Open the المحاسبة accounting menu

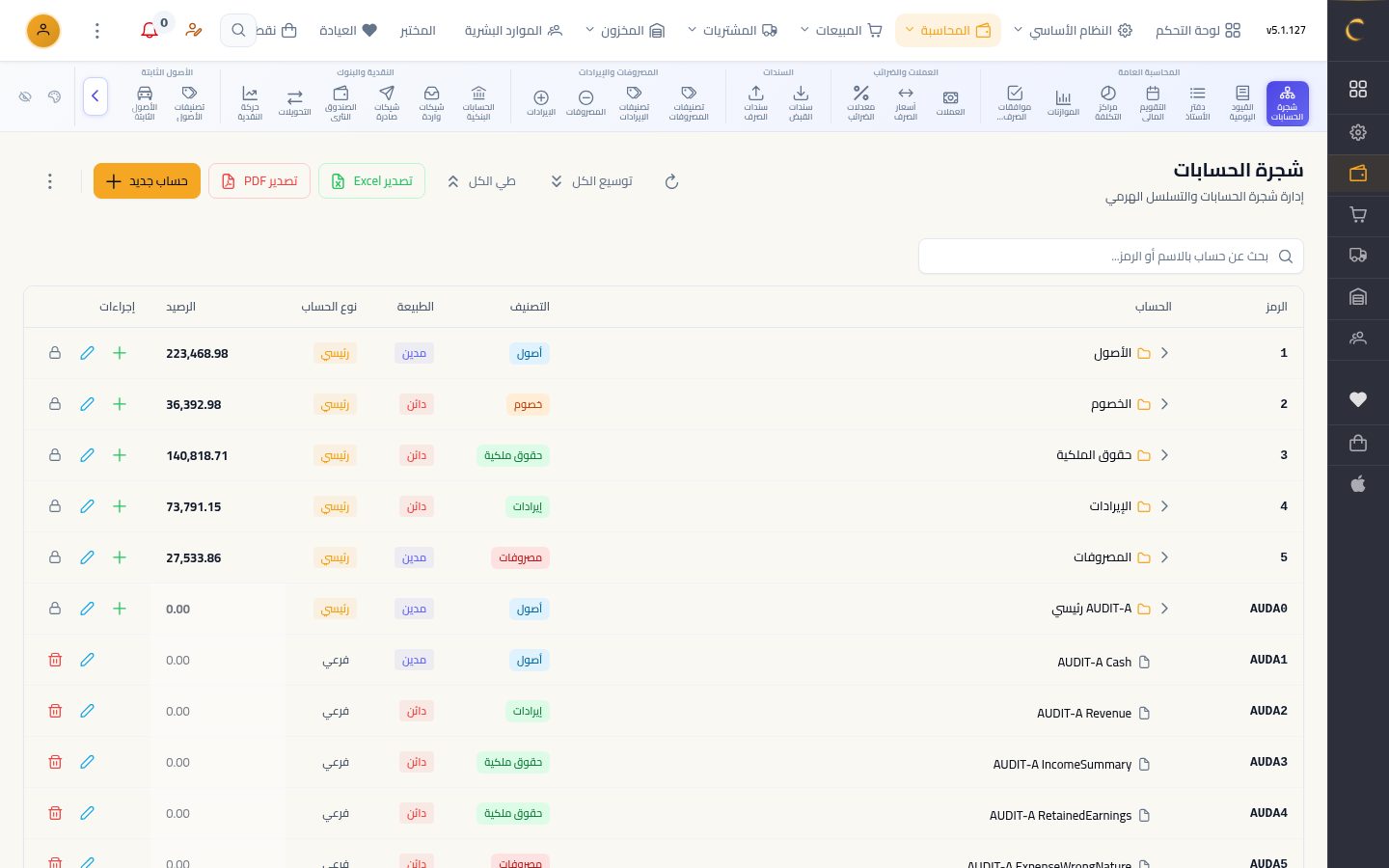pyautogui.click(x=948, y=31)
